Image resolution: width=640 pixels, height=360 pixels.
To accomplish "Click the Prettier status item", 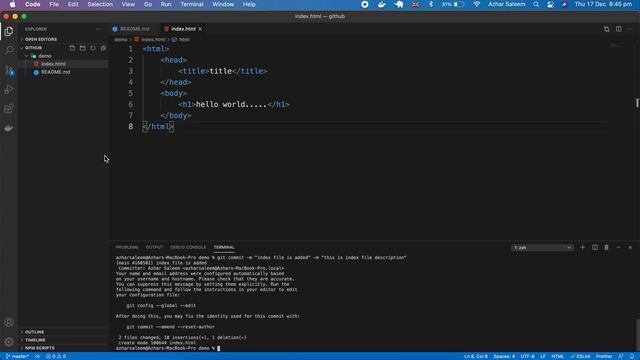I will 604,356.
